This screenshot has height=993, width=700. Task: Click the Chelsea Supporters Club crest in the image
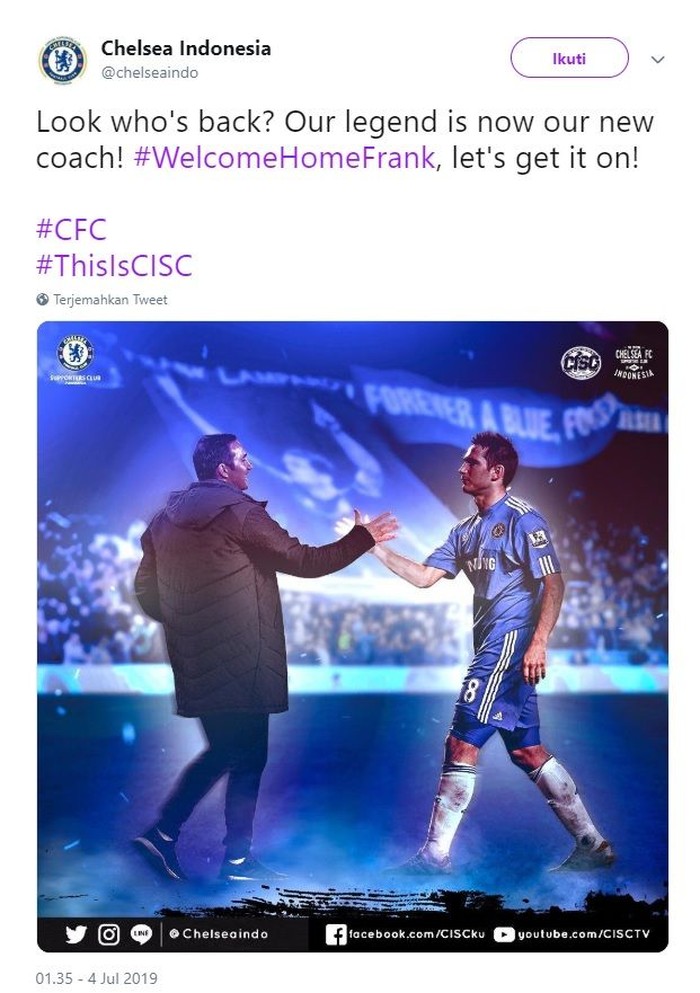[75, 360]
